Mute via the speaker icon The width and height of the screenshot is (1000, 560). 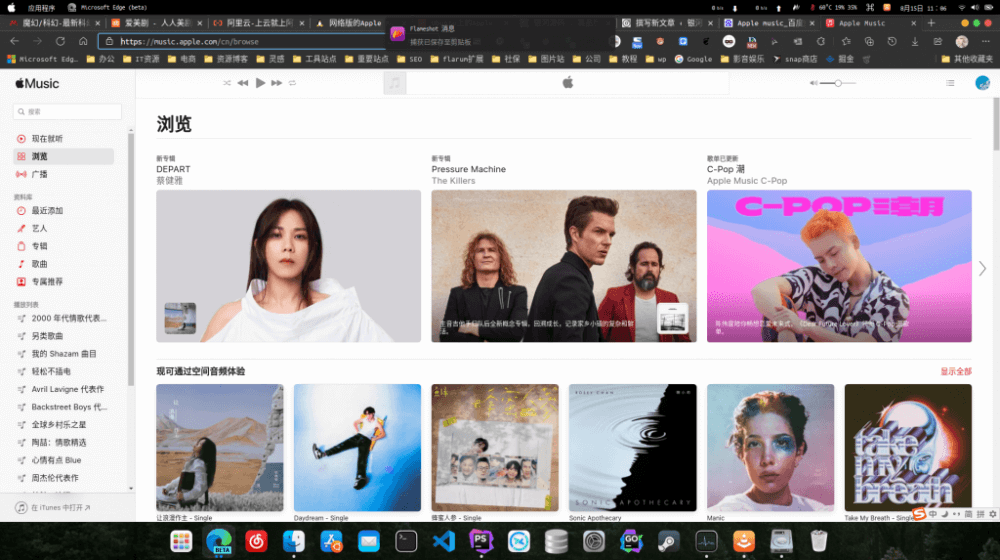coord(813,83)
